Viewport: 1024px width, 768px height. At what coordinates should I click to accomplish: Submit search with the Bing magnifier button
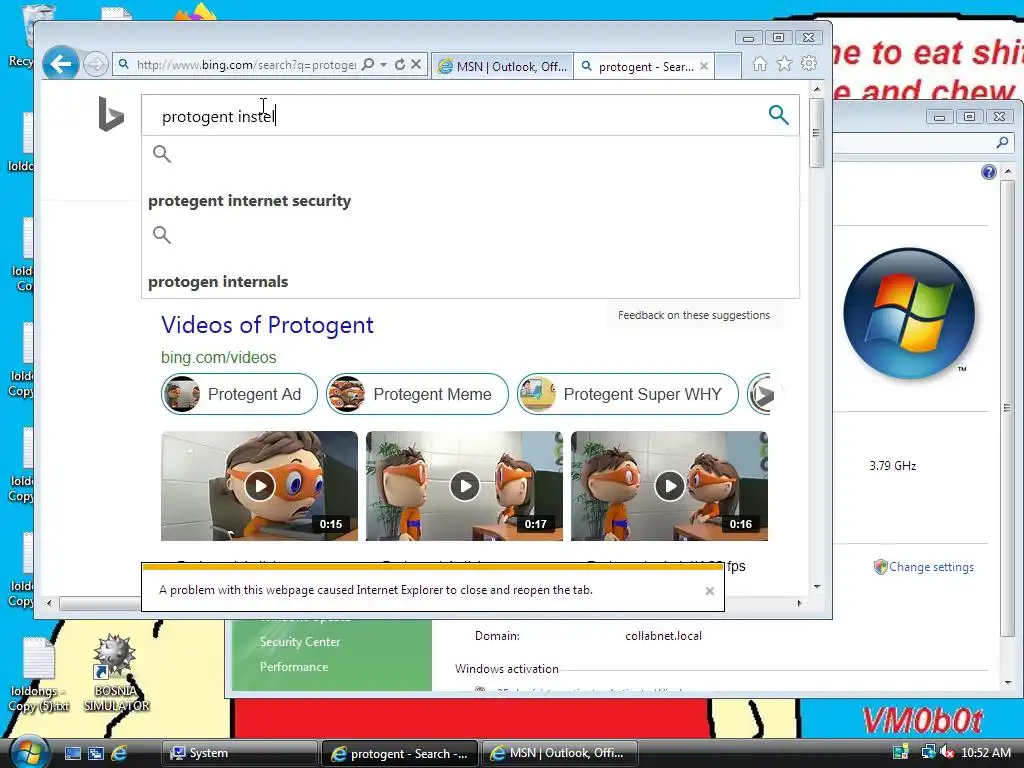(778, 115)
